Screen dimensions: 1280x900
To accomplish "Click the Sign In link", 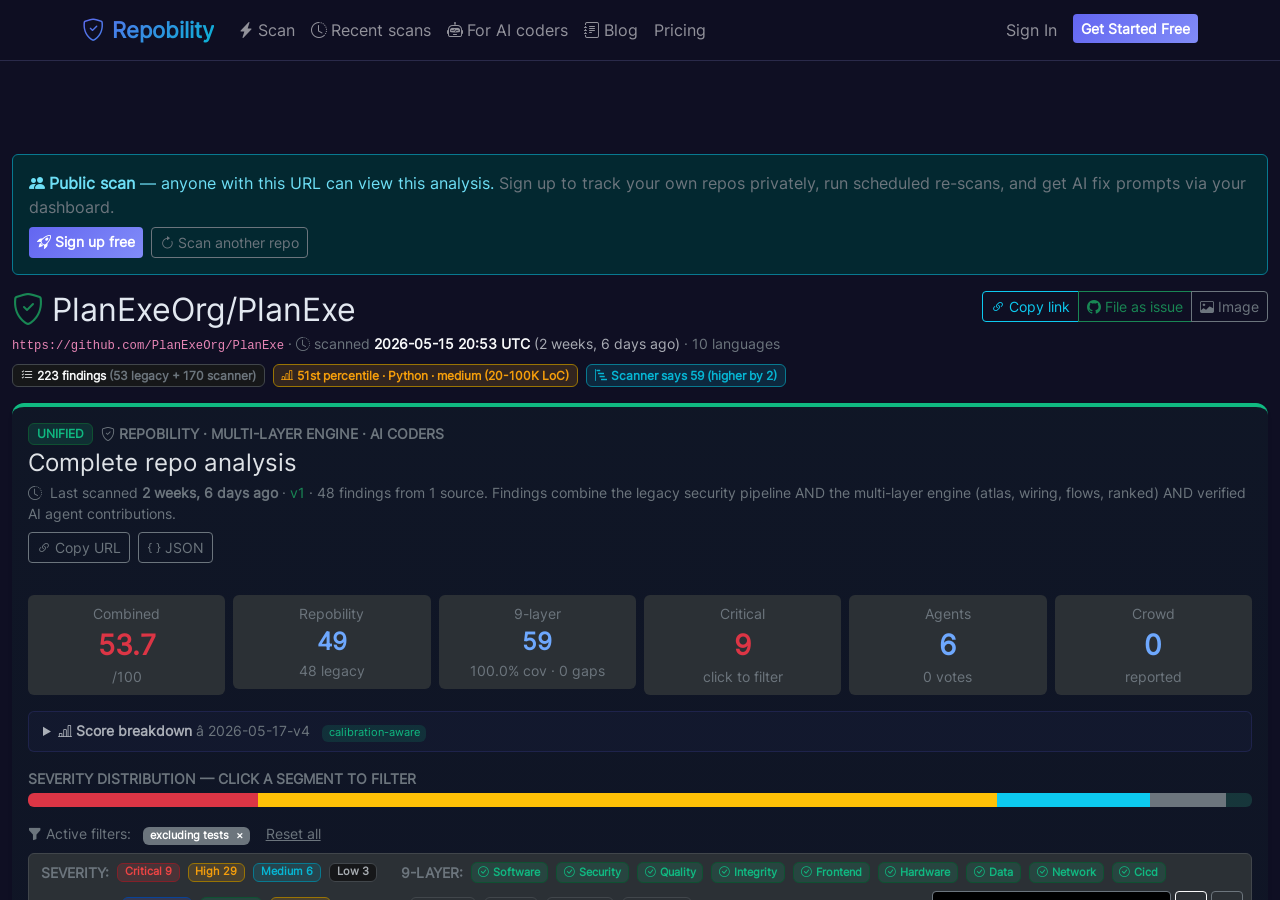I will (1031, 30).
